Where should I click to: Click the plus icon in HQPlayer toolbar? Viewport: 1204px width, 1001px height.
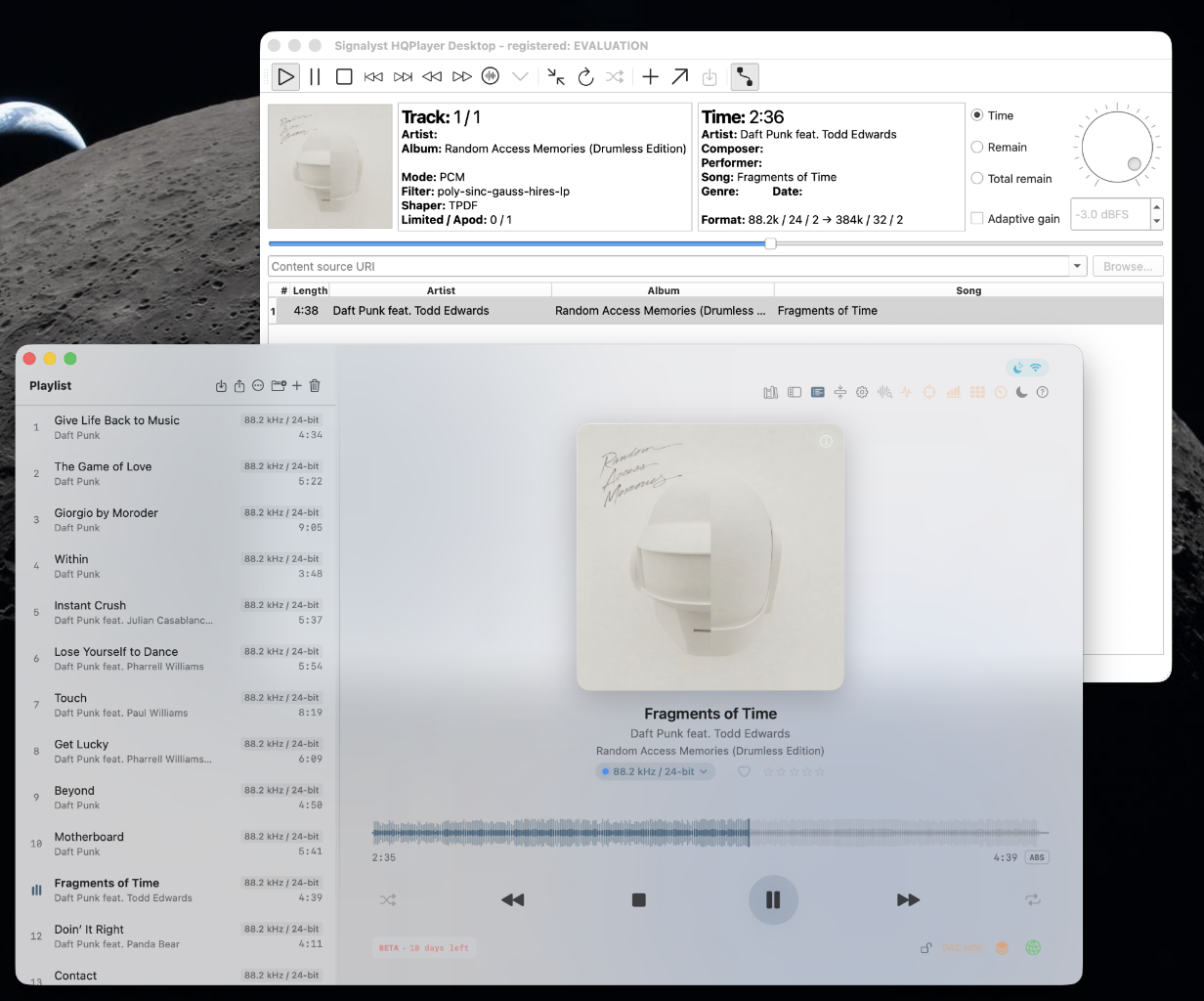[x=650, y=76]
